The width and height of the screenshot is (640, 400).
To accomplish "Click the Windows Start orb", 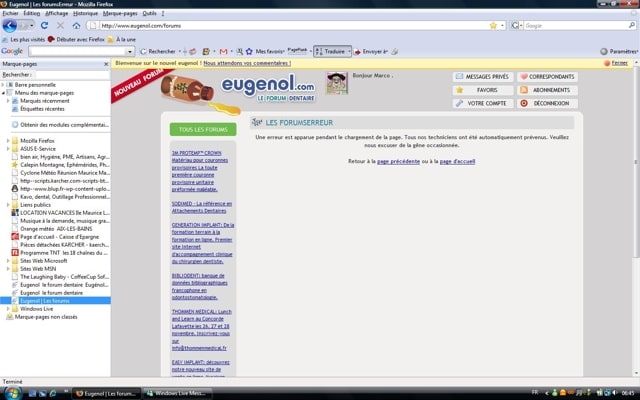I will pos(12,393).
